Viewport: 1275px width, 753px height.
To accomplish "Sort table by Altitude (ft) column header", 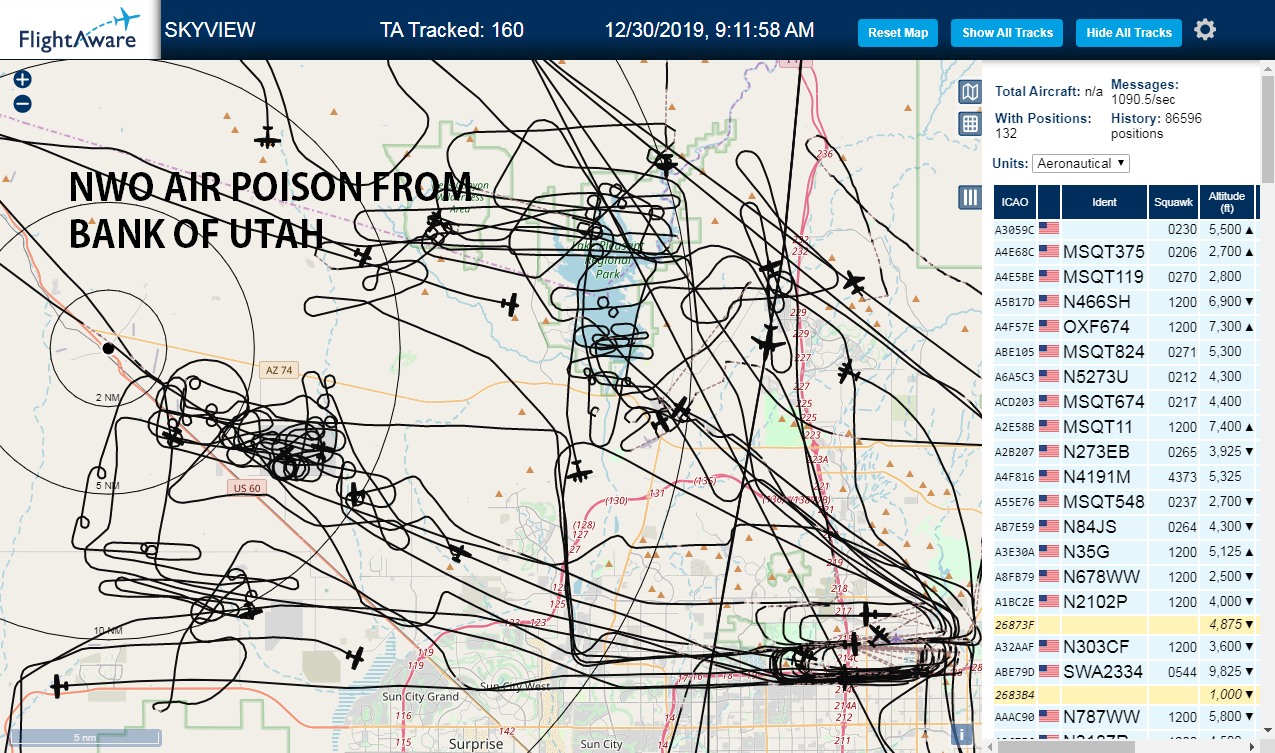I will tap(1226, 202).
